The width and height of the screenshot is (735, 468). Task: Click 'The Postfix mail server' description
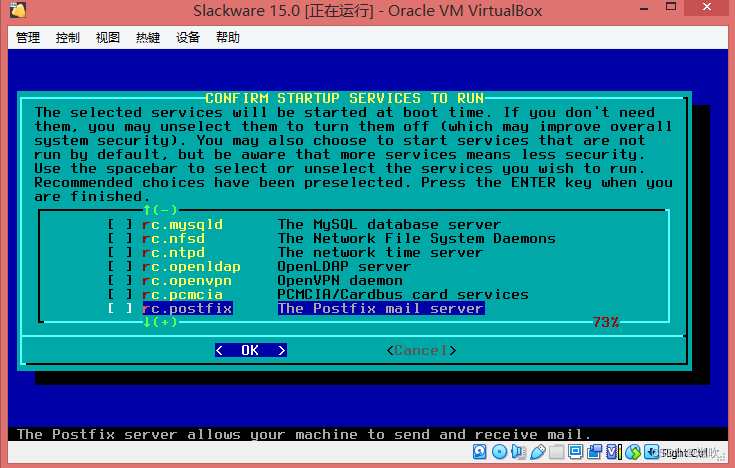click(381, 309)
